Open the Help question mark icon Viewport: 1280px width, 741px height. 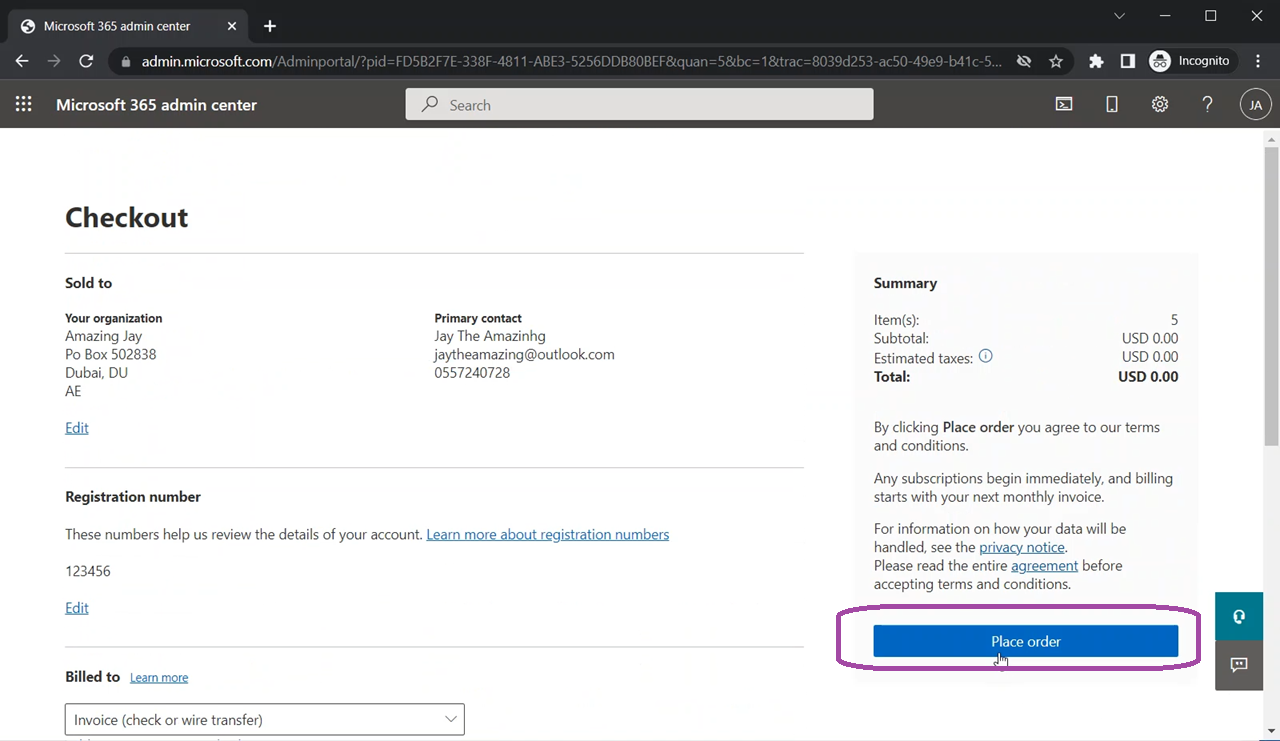tap(1207, 104)
